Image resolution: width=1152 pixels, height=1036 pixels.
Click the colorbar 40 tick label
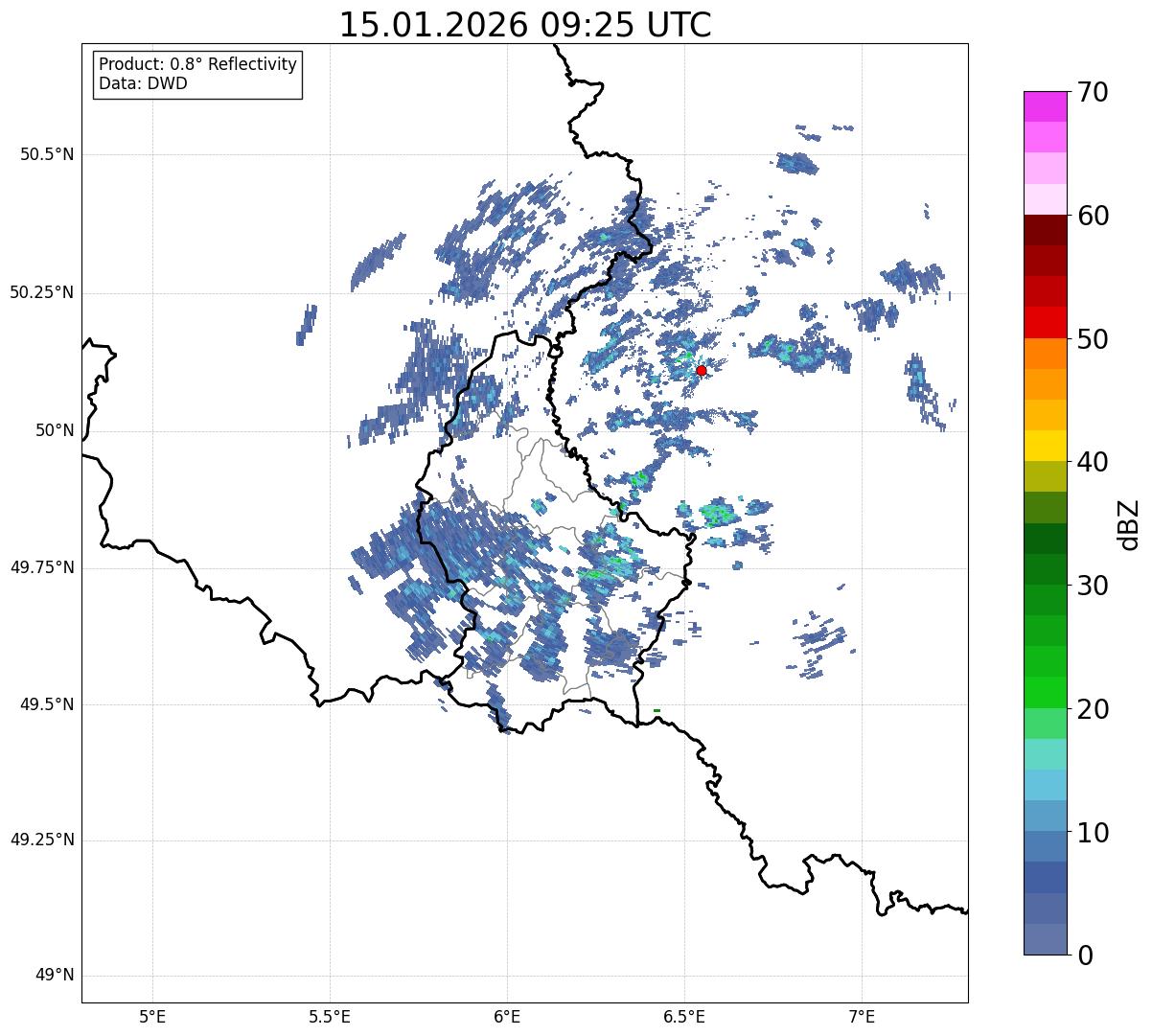pyautogui.click(x=1093, y=462)
